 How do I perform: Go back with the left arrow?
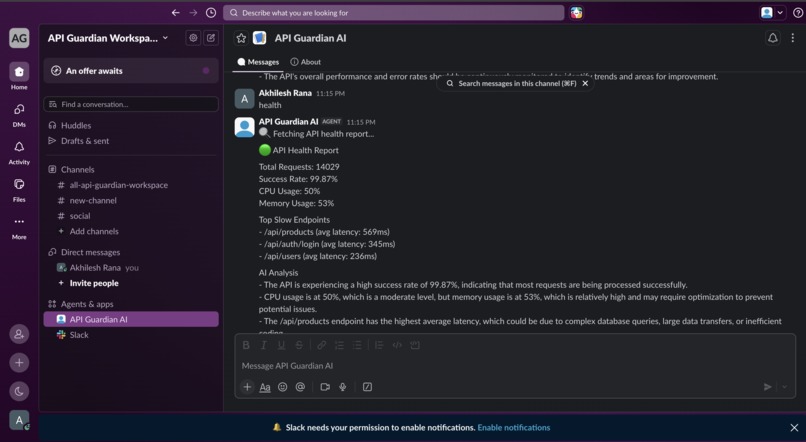click(176, 13)
